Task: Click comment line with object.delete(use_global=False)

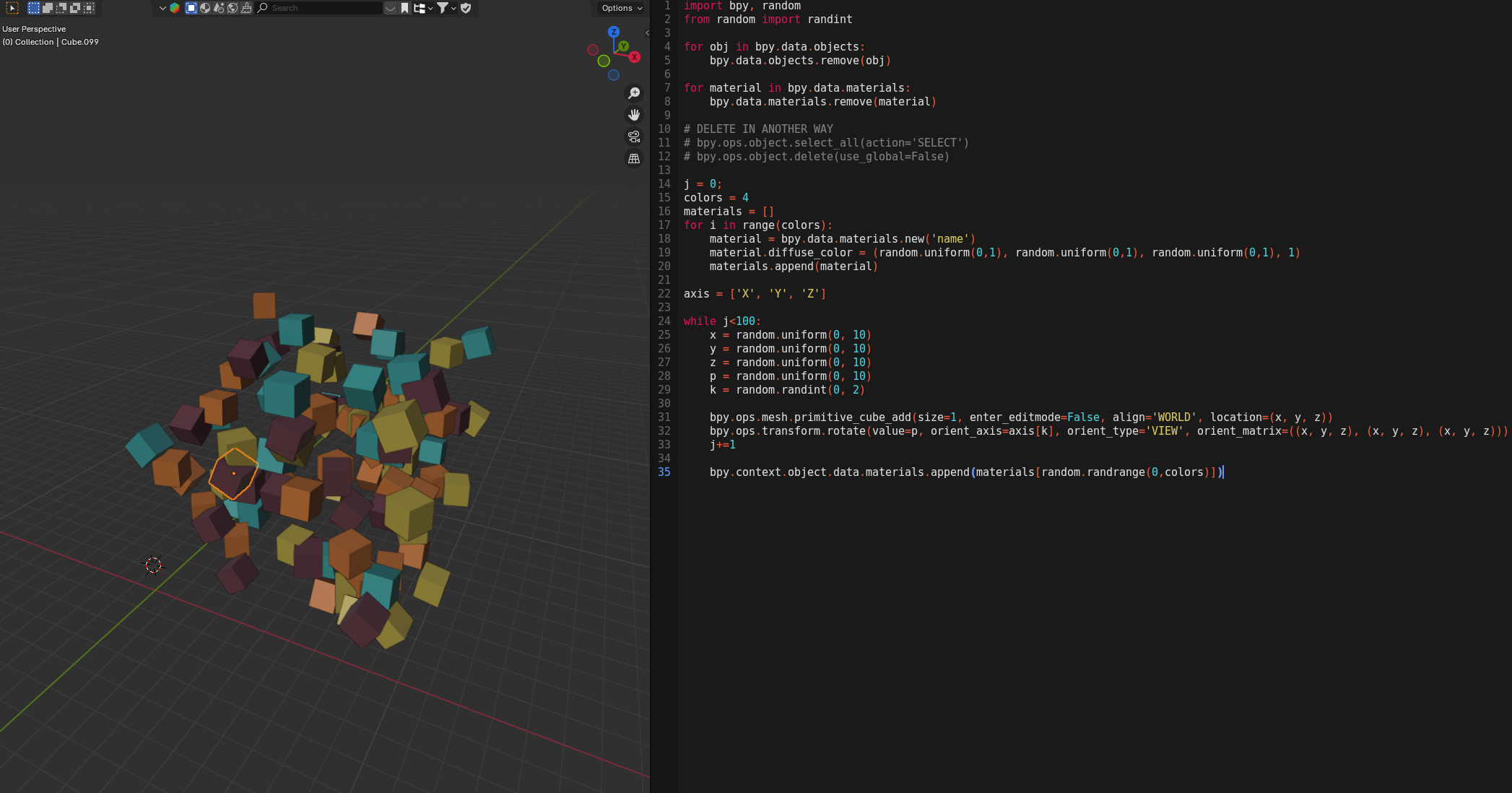Action: [817, 157]
